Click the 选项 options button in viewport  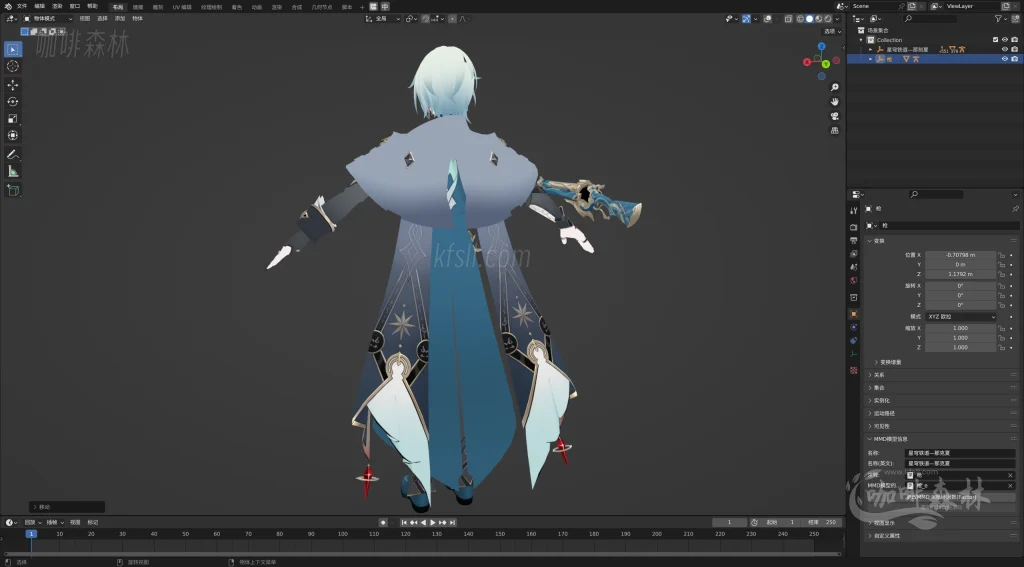[x=831, y=31]
